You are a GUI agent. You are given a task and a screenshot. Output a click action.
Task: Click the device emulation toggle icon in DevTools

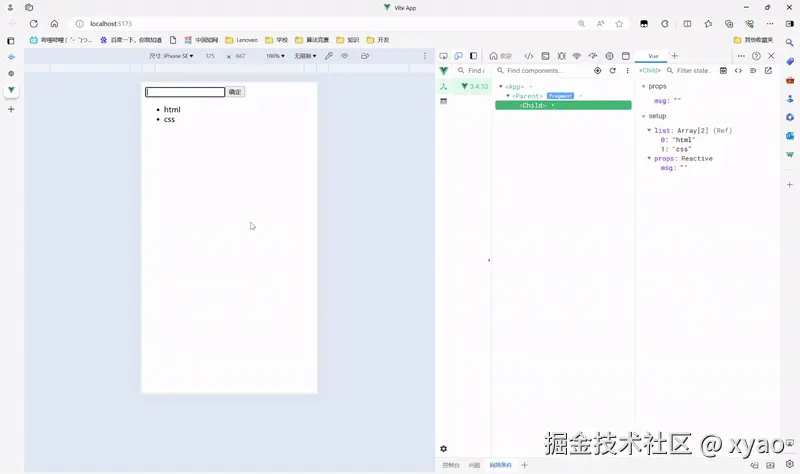point(458,56)
